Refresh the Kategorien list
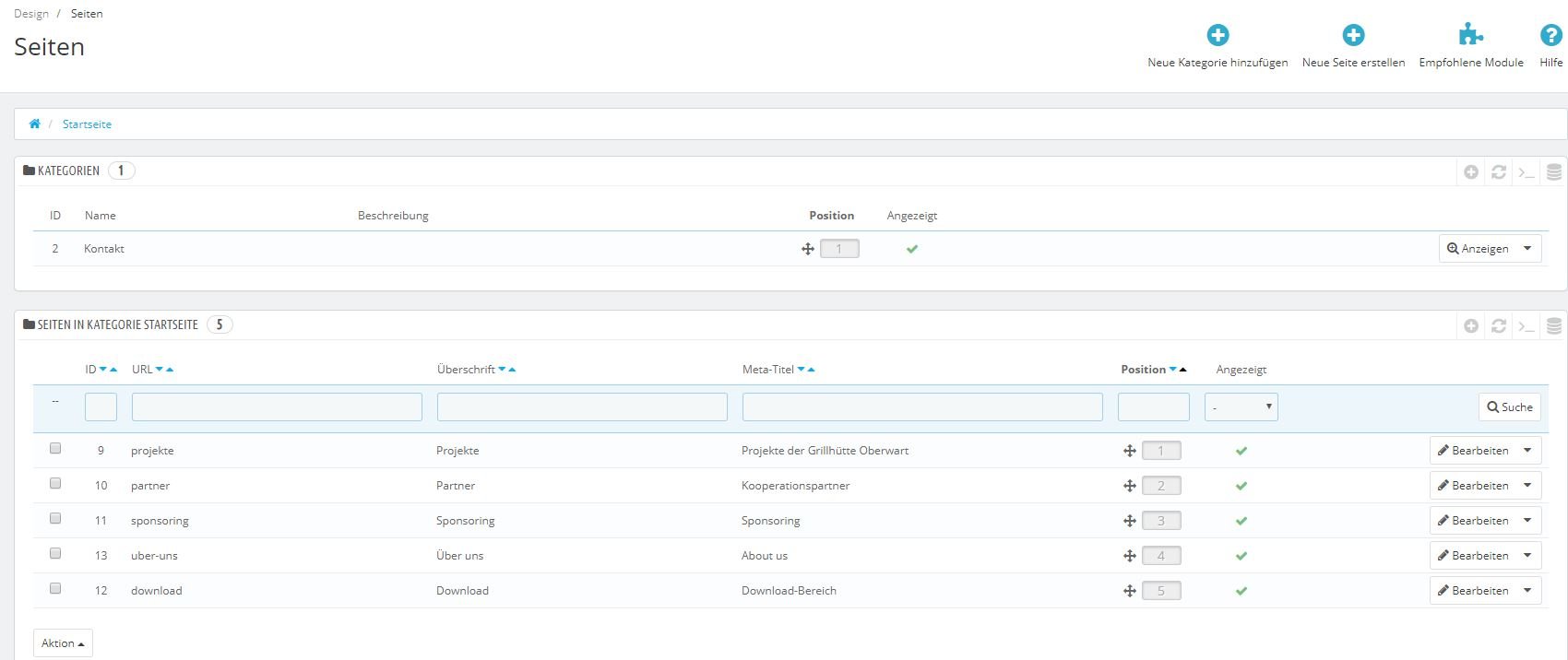The width and height of the screenshot is (1568, 660). [1499, 172]
